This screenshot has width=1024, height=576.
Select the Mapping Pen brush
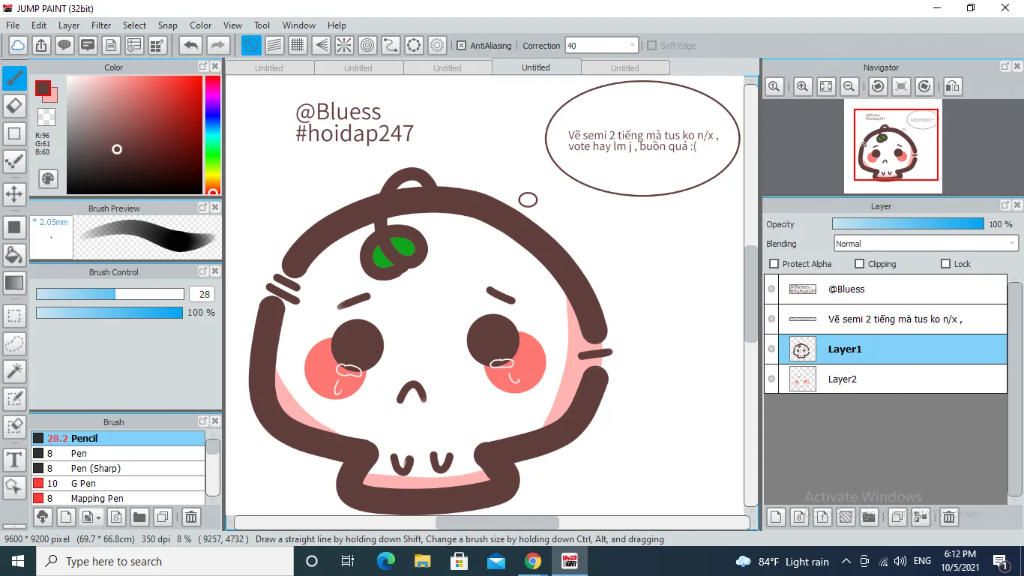[118, 498]
